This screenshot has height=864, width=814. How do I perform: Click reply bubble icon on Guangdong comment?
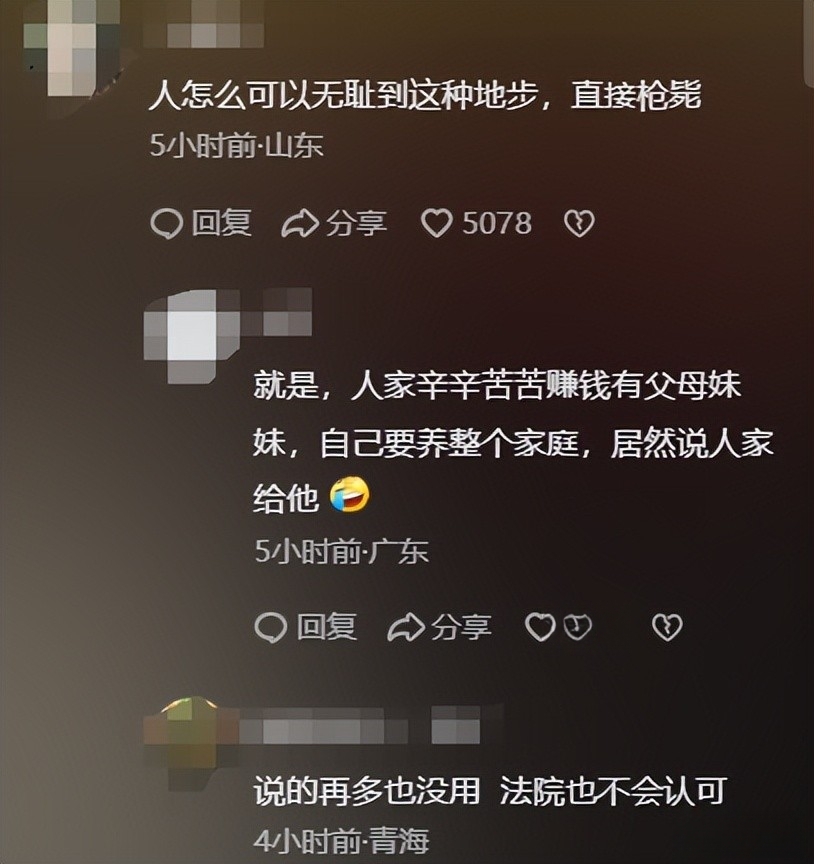271,628
